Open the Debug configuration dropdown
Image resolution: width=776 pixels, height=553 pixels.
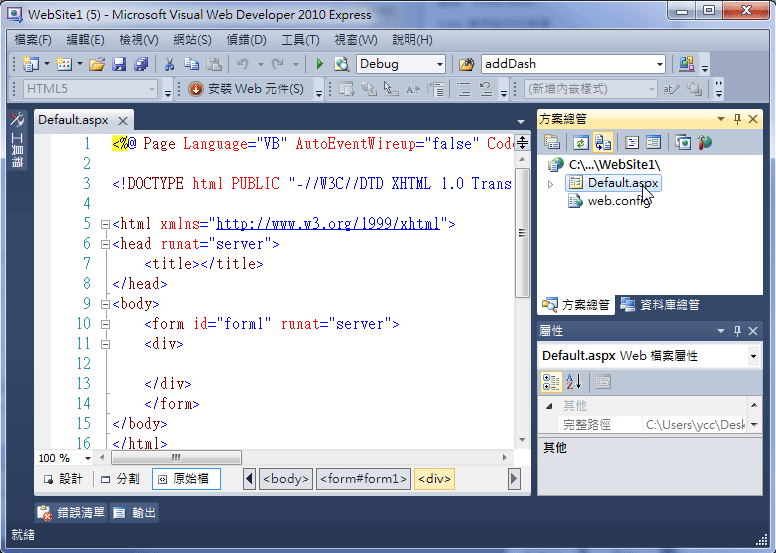point(439,64)
